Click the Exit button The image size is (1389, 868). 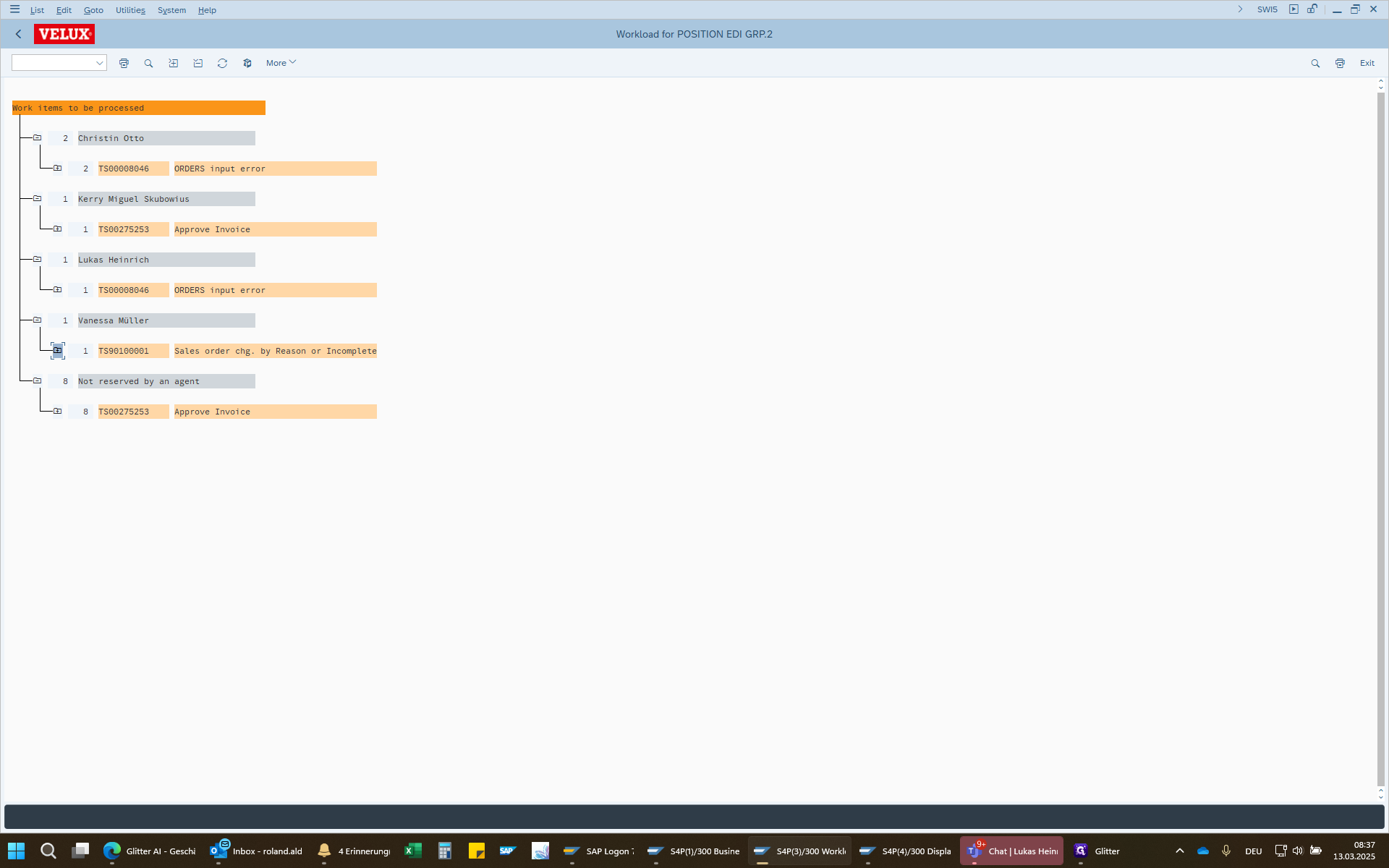pyautogui.click(x=1367, y=63)
